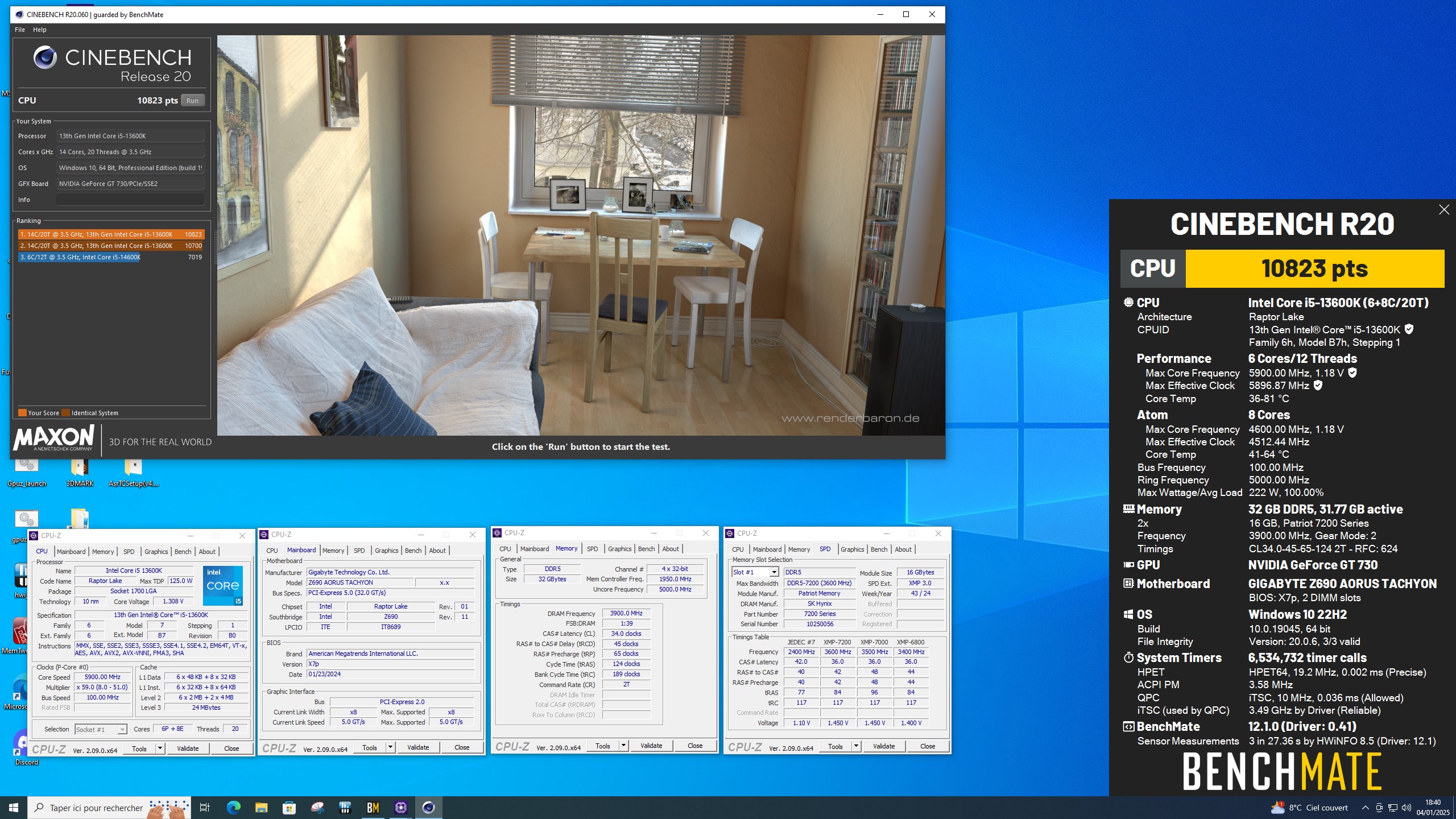
Task: Select ranking row with score 10700
Action: pyautogui.click(x=111, y=246)
